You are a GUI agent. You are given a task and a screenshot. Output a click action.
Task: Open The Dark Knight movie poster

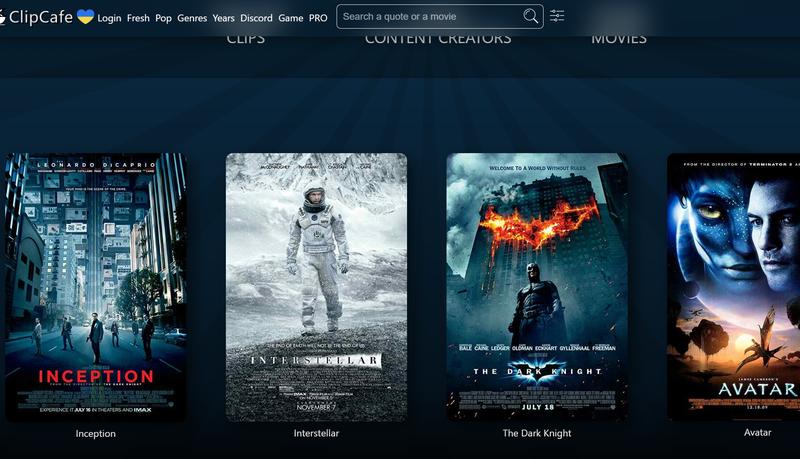pos(537,287)
